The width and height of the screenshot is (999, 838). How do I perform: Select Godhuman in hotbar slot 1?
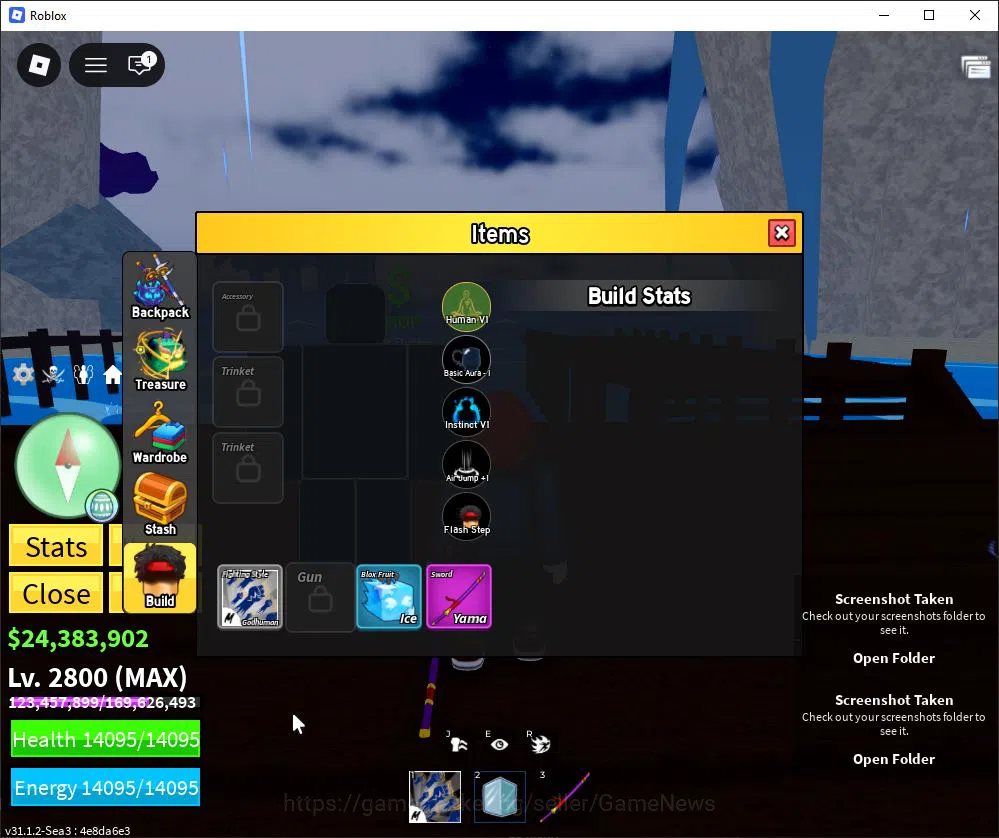coord(435,797)
